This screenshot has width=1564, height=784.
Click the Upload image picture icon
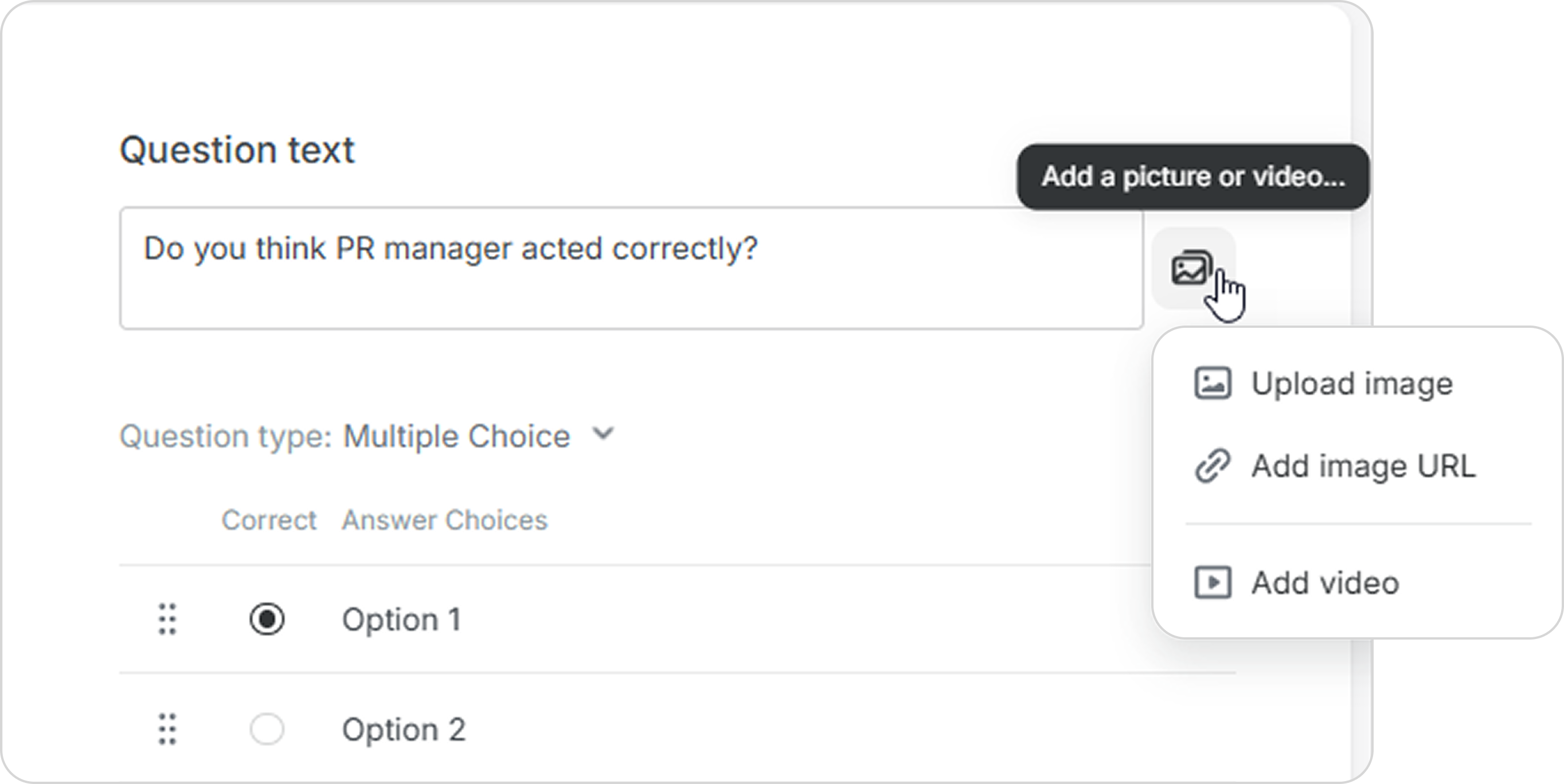[1213, 383]
